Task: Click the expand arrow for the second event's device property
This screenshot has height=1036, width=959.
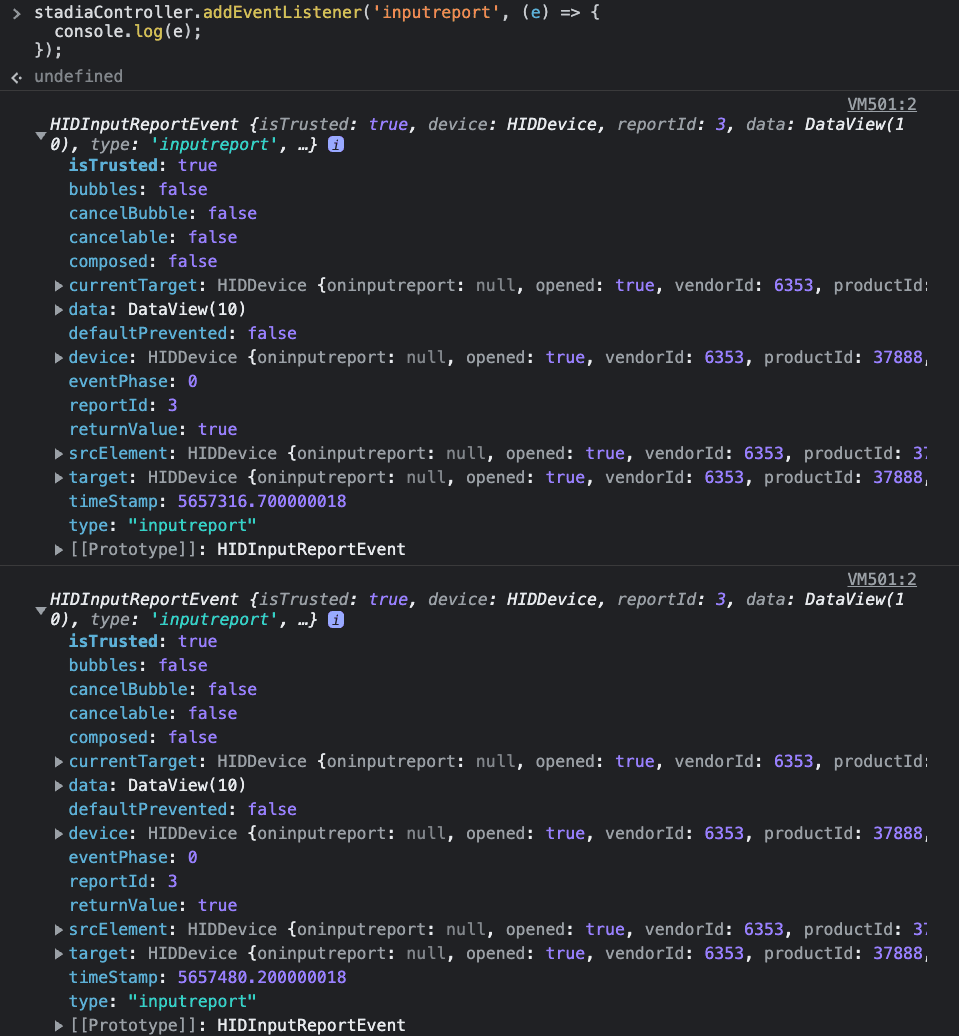Action: [x=58, y=833]
